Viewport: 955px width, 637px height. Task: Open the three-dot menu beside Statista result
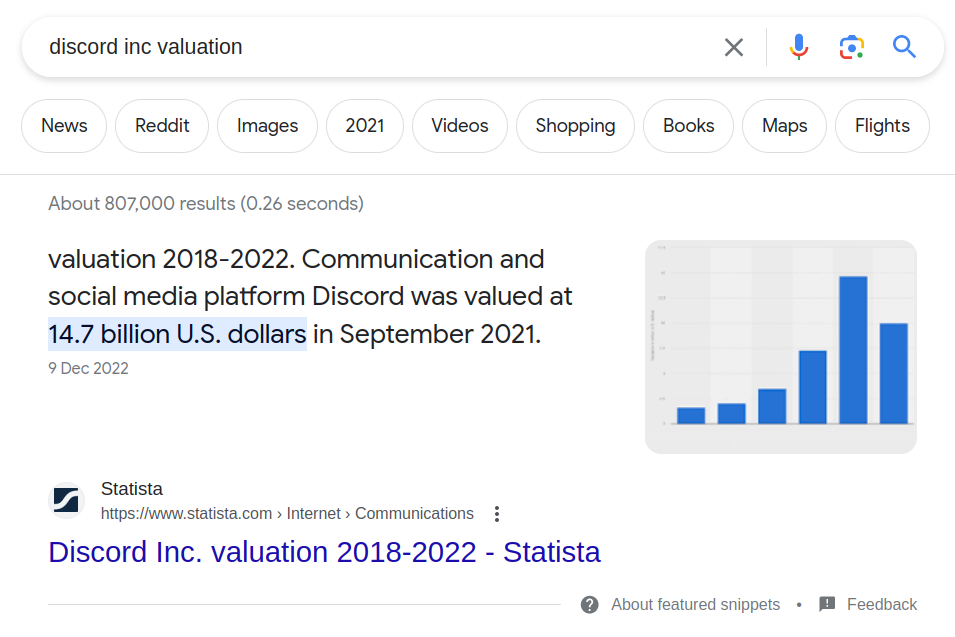pos(497,514)
